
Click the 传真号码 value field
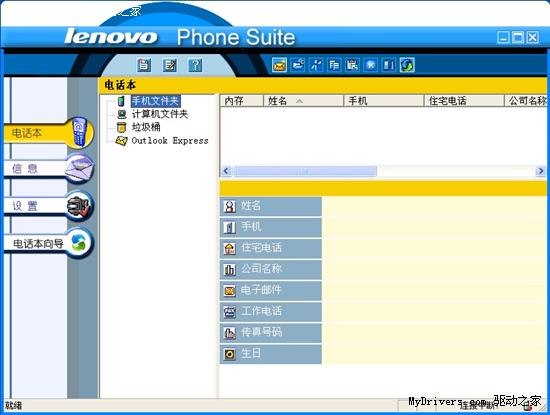(435, 333)
